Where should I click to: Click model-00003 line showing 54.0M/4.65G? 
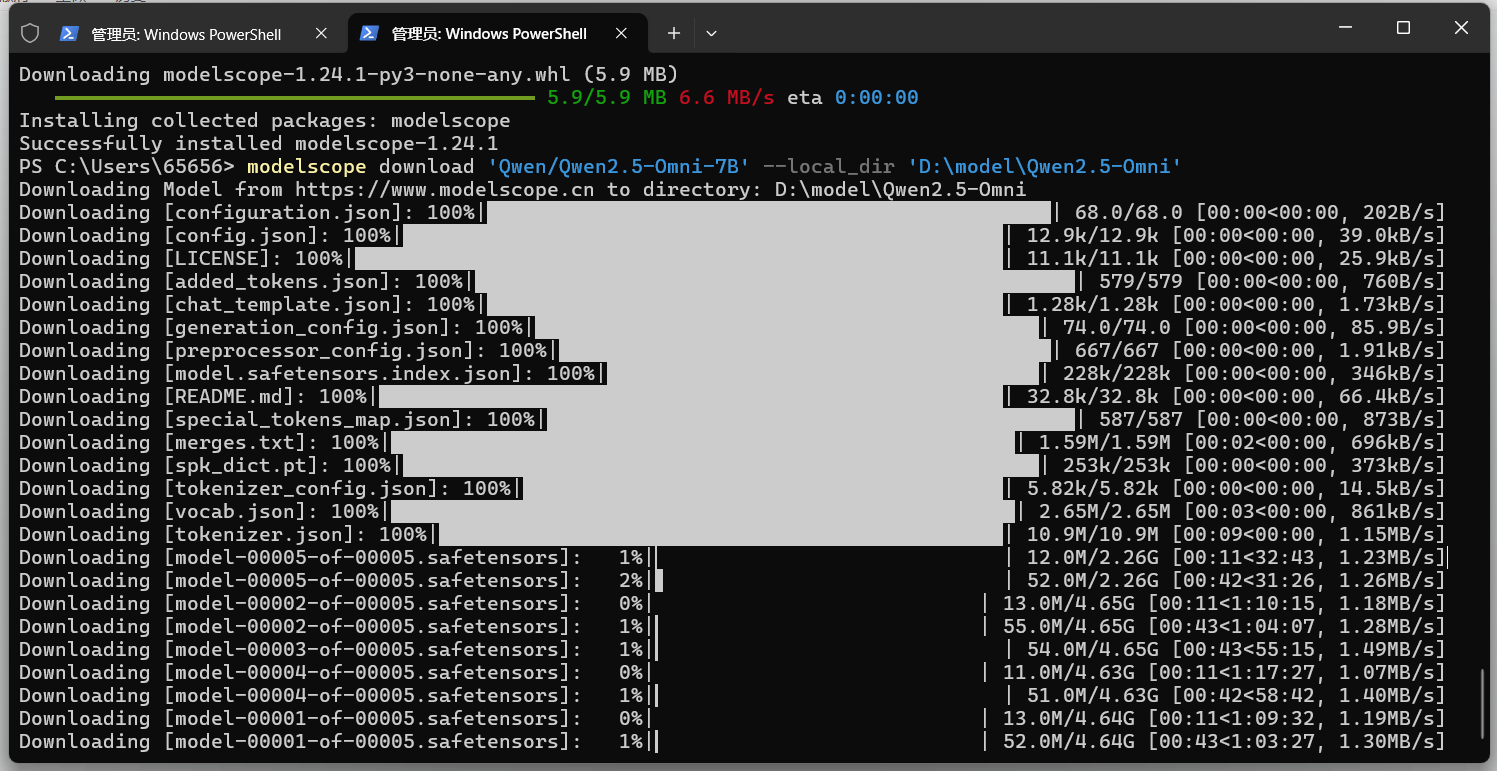(732, 649)
